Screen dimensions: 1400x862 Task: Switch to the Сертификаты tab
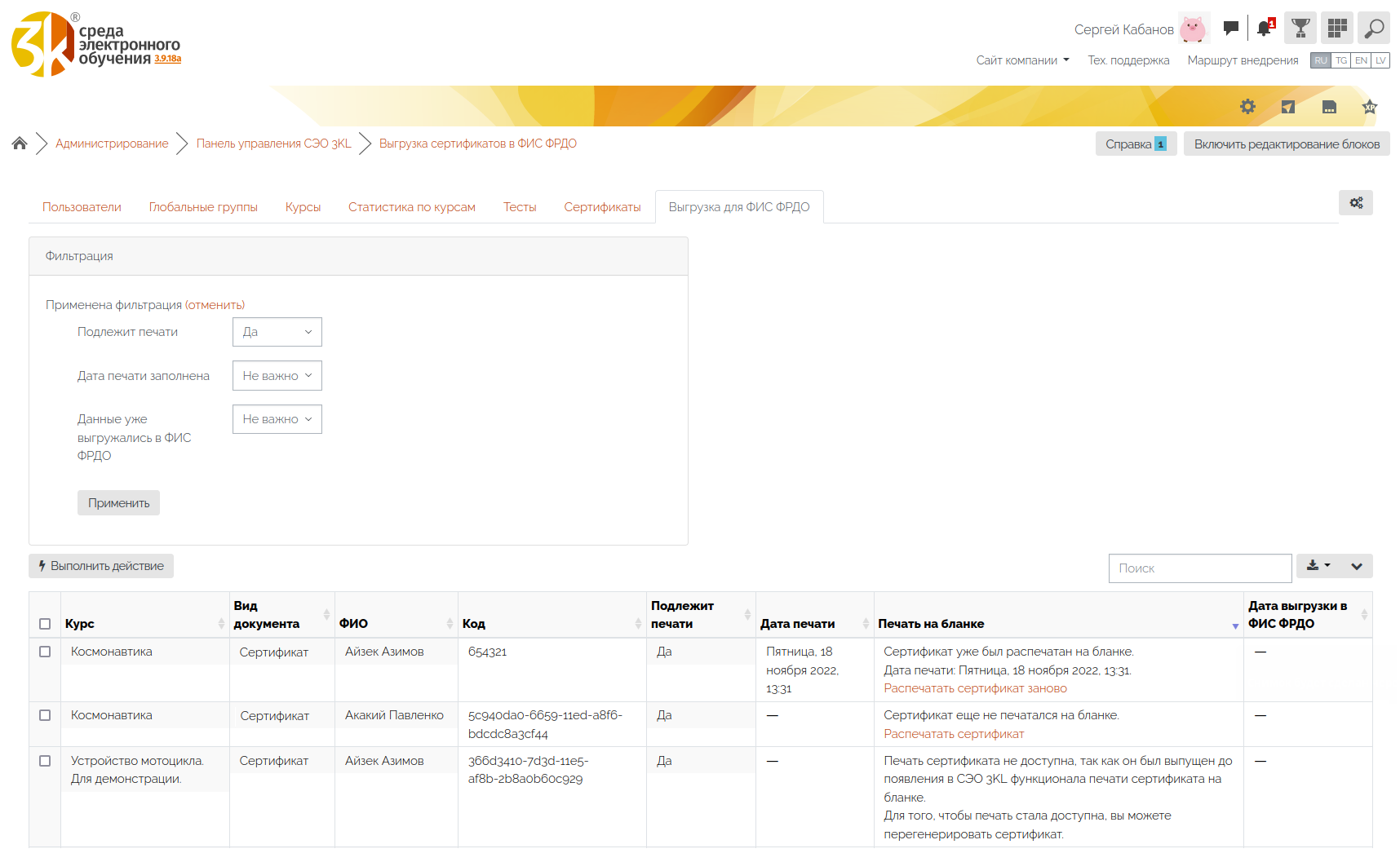coord(602,207)
